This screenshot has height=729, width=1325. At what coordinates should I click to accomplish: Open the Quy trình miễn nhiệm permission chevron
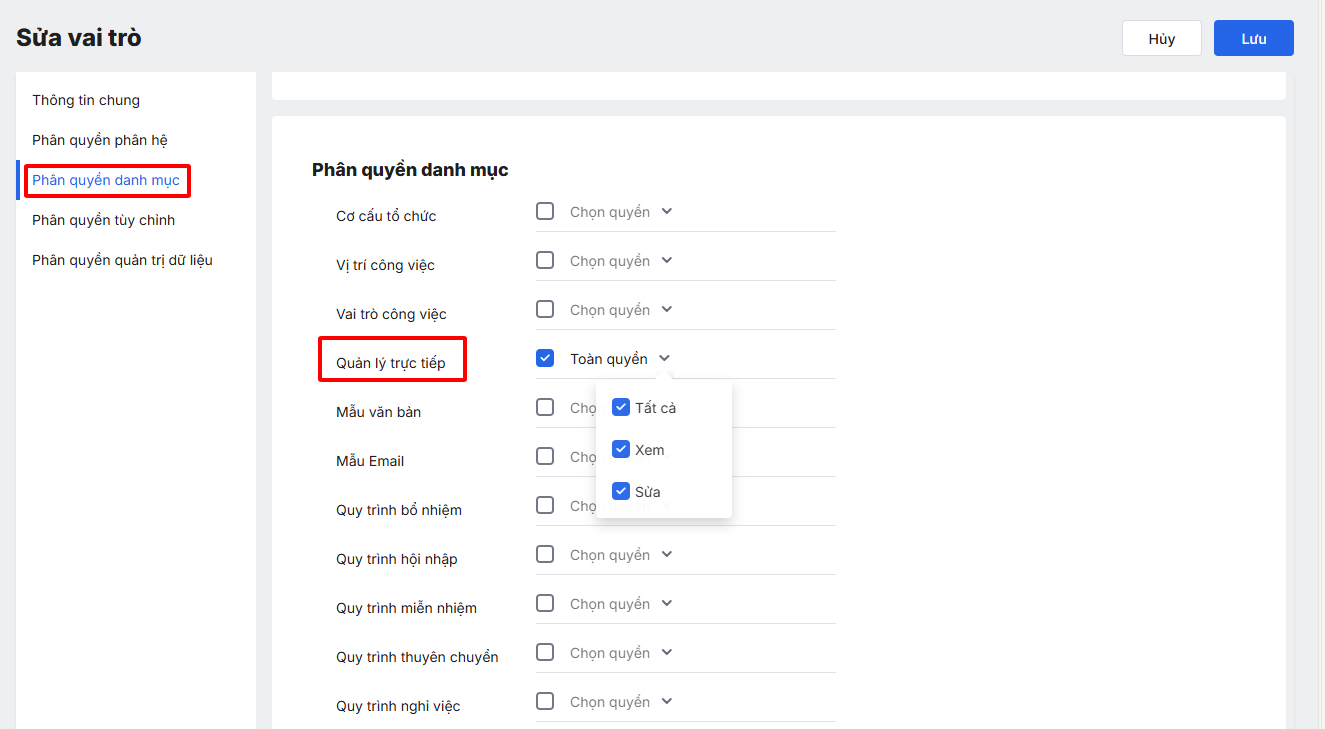click(667, 604)
